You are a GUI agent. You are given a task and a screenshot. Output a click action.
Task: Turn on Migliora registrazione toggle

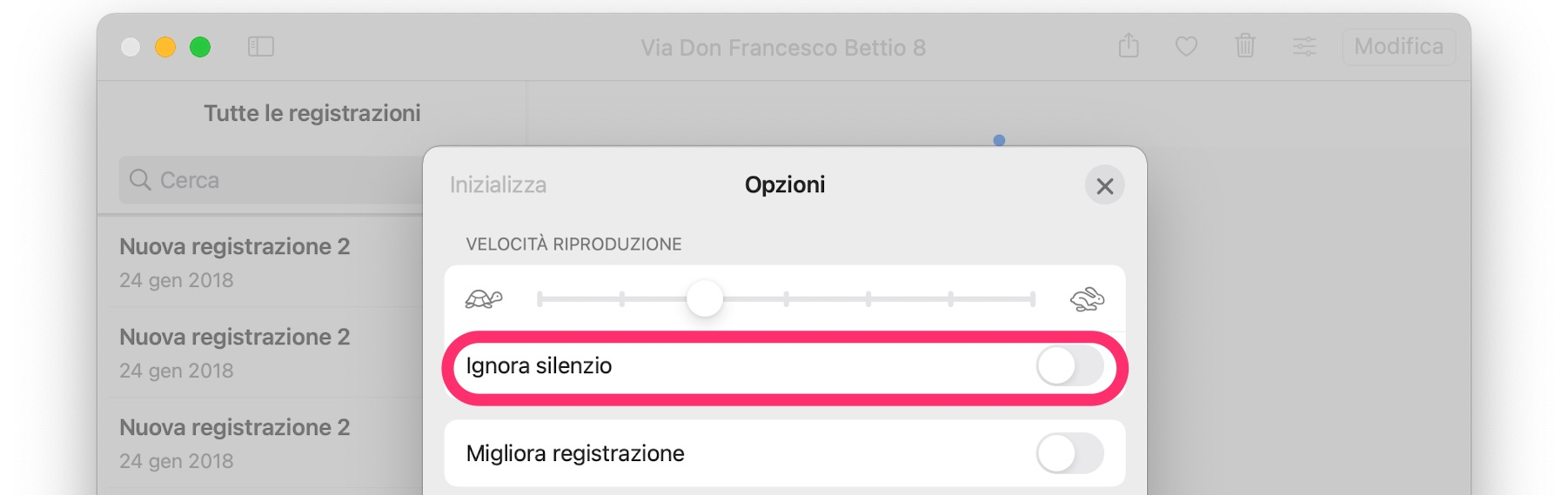coord(1069,453)
